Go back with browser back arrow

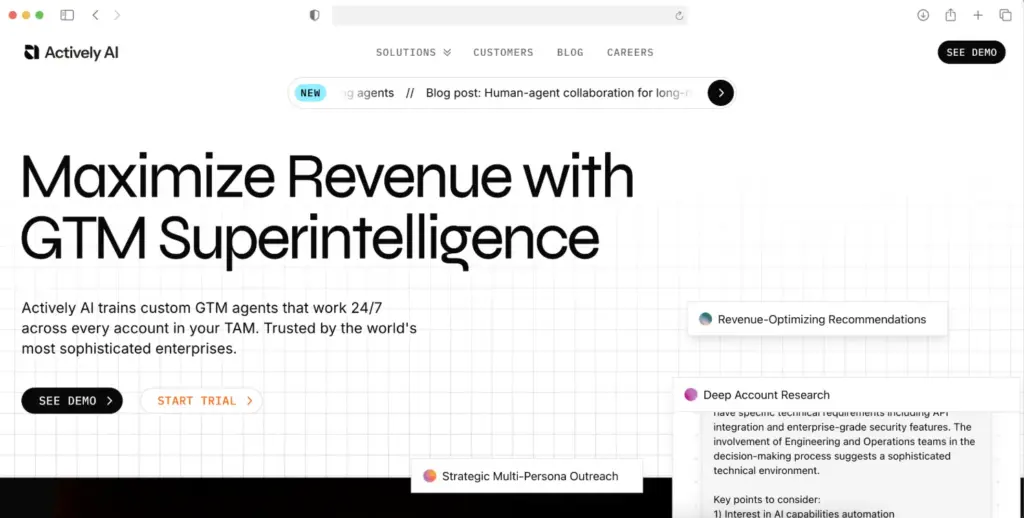(95, 15)
